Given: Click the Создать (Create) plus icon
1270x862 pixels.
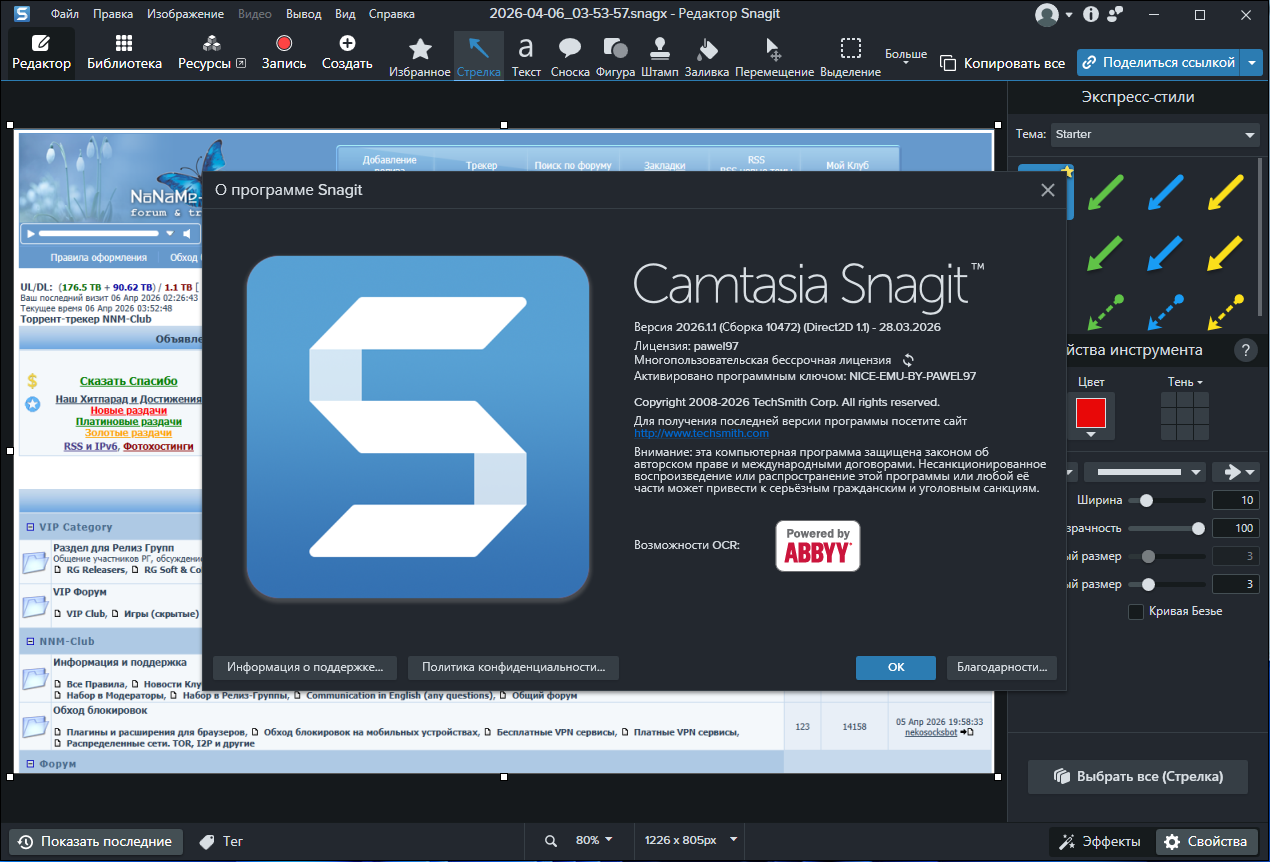Looking at the screenshot, I should 347,43.
